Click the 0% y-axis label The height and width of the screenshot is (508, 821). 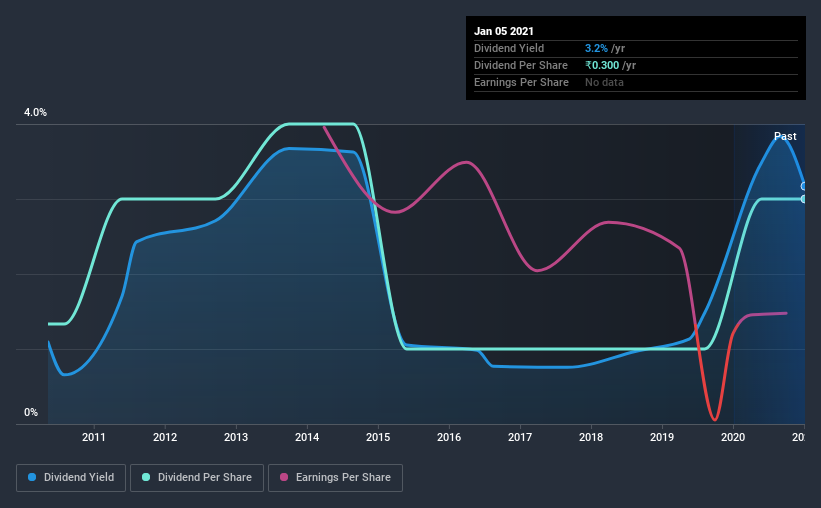pyautogui.click(x=31, y=412)
